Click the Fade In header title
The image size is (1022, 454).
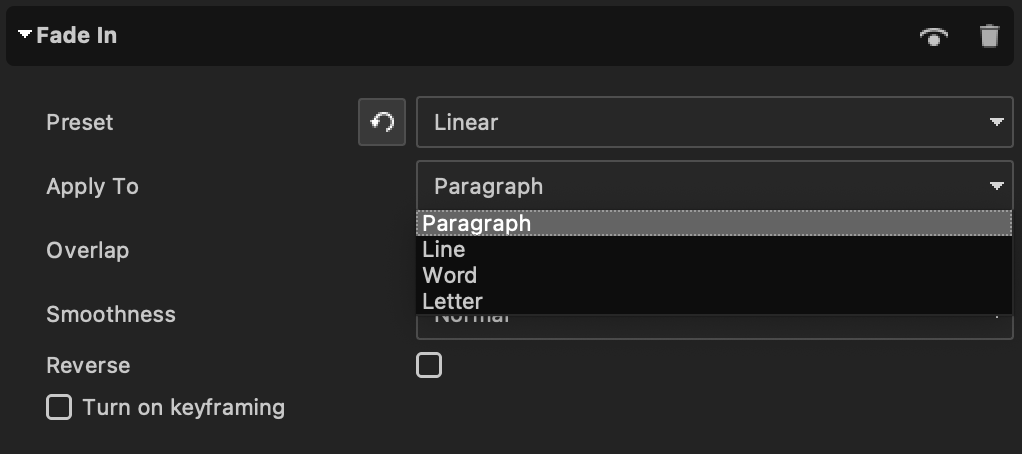coord(76,35)
